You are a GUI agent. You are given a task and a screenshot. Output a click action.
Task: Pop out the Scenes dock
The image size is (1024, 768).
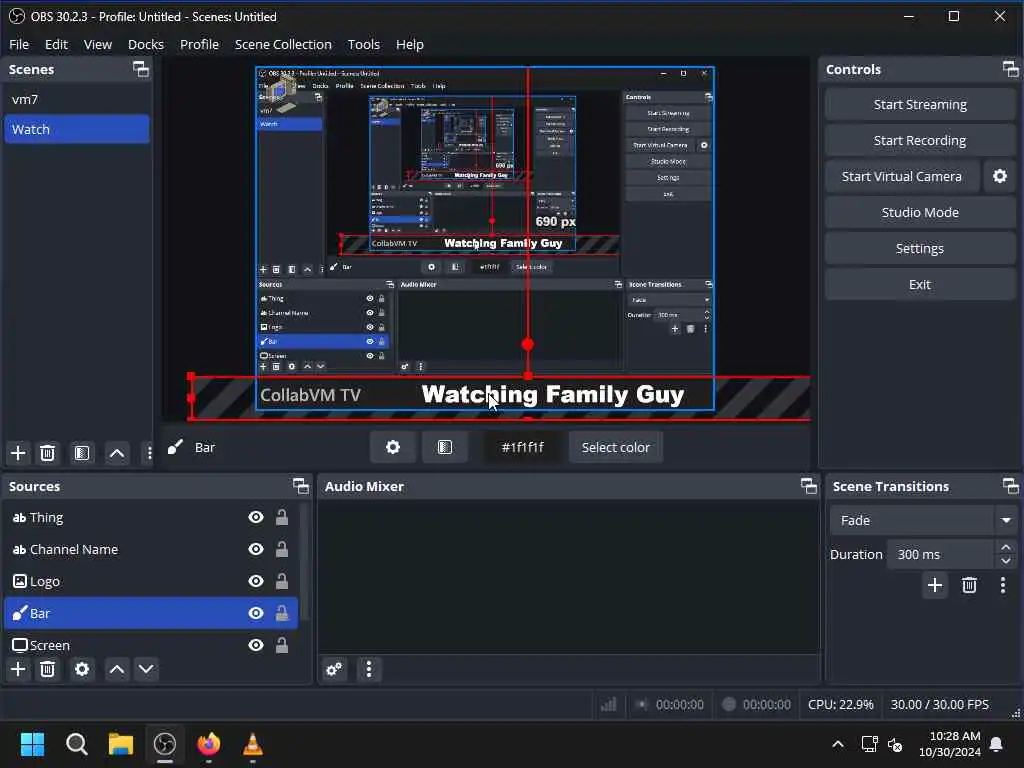point(141,69)
